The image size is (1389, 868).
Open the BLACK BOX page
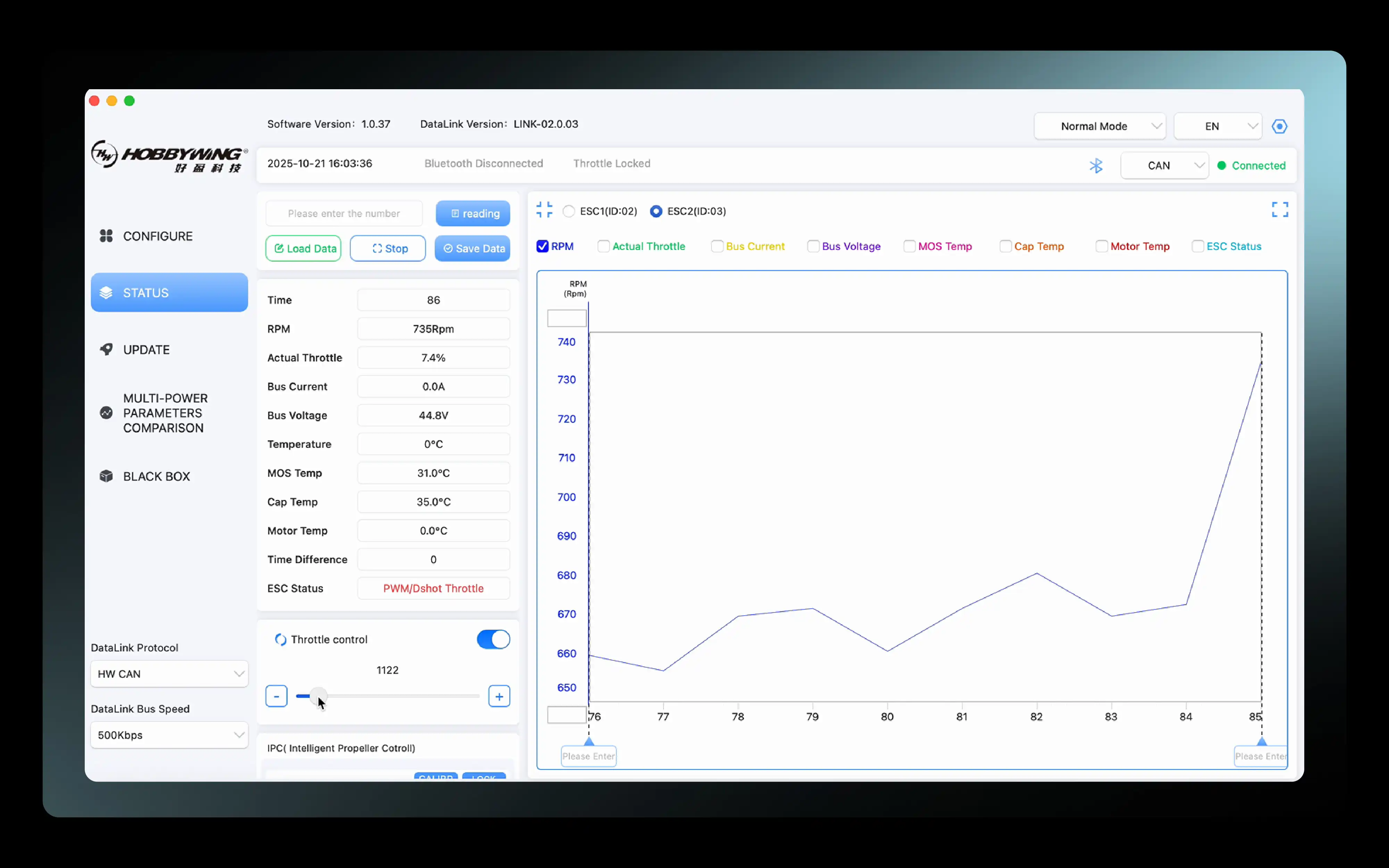pos(169,476)
